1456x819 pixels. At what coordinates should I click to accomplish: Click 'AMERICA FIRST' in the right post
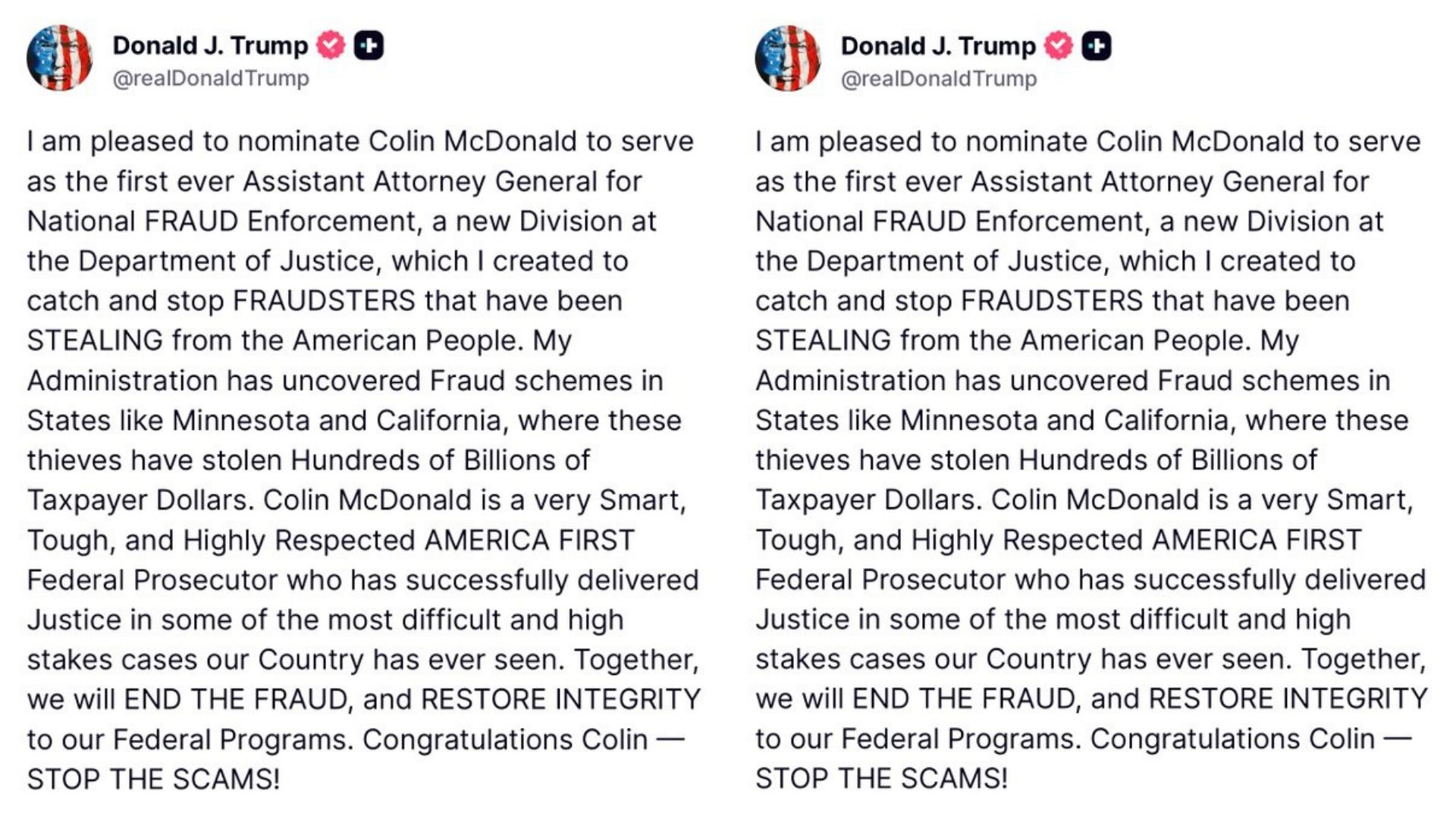pos(1257,540)
